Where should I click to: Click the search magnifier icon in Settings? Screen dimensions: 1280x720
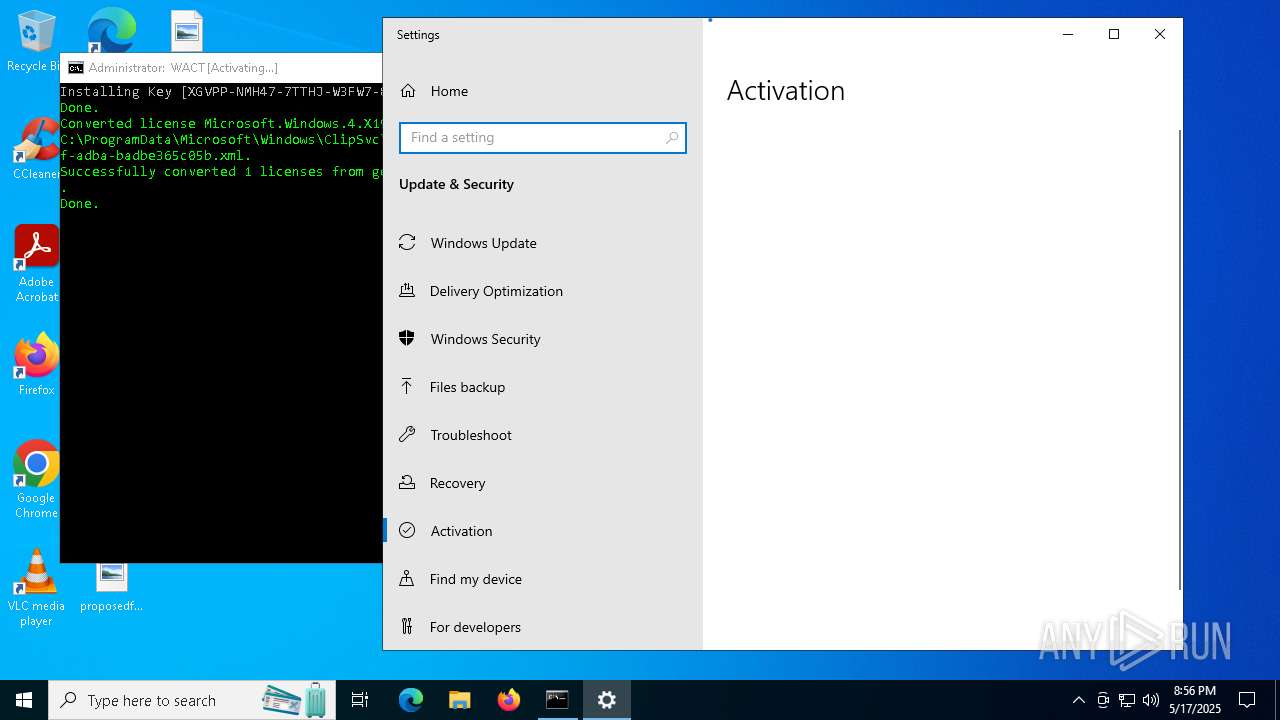point(672,138)
